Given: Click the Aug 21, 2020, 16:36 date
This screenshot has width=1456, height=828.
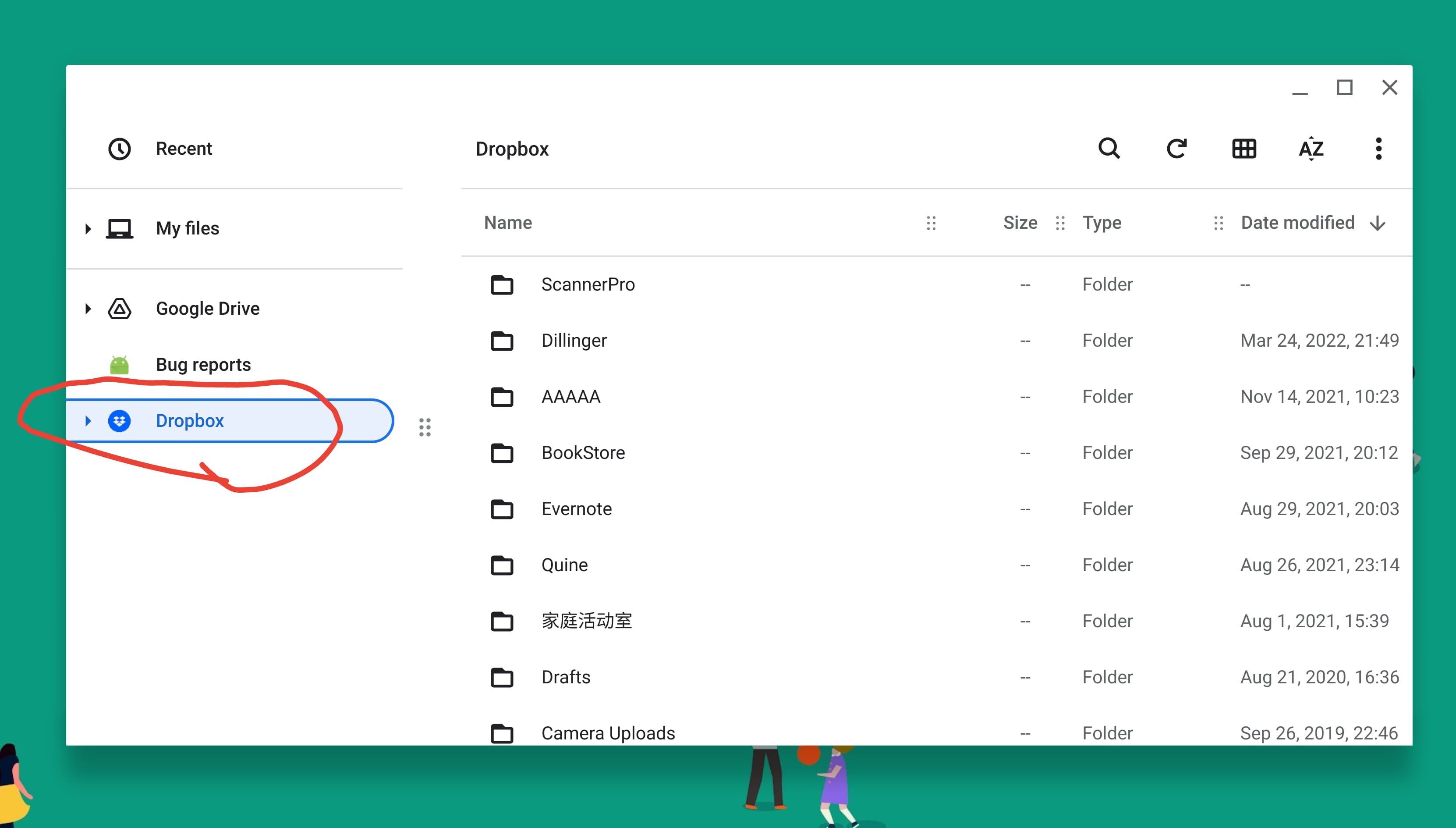Looking at the screenshot, I should tap(1319, 677).
